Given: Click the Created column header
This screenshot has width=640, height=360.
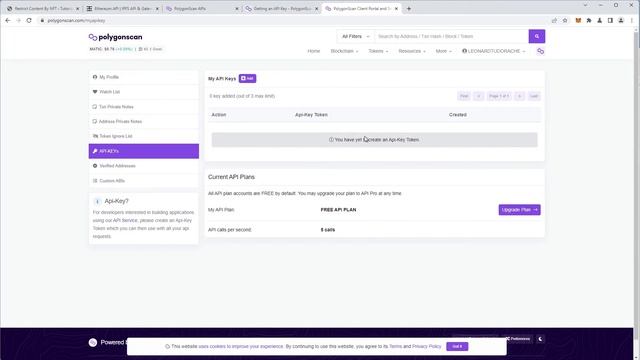Looking at the screenshot, I should [x=458, y=115].
